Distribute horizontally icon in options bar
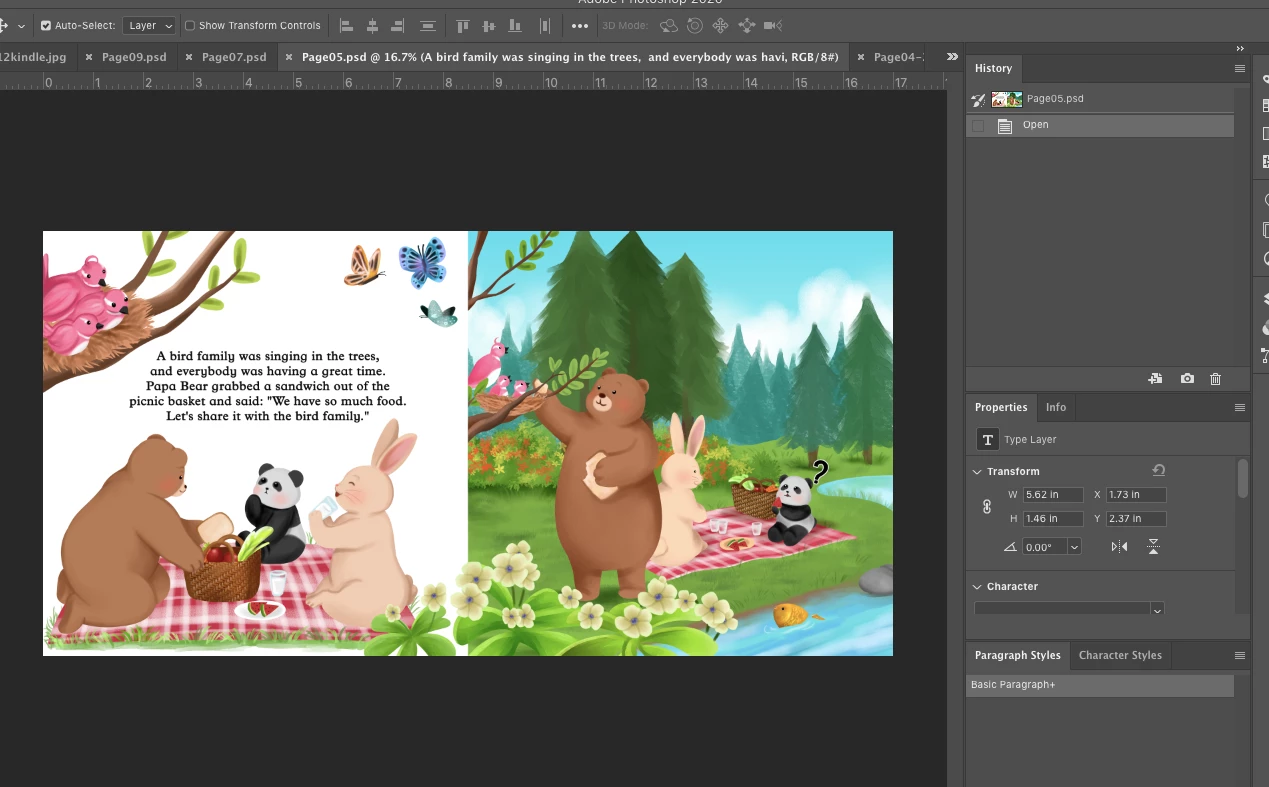 point(428,26)
